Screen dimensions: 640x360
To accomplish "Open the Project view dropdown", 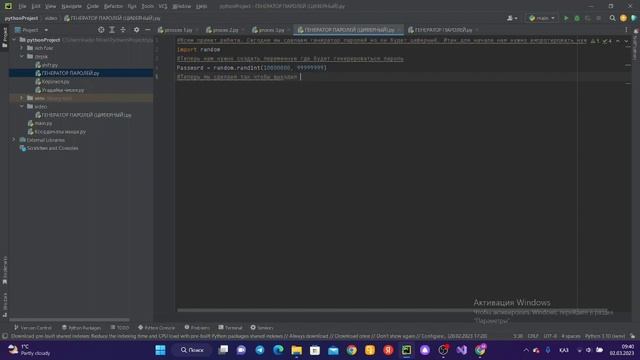I will pos(31,30).
